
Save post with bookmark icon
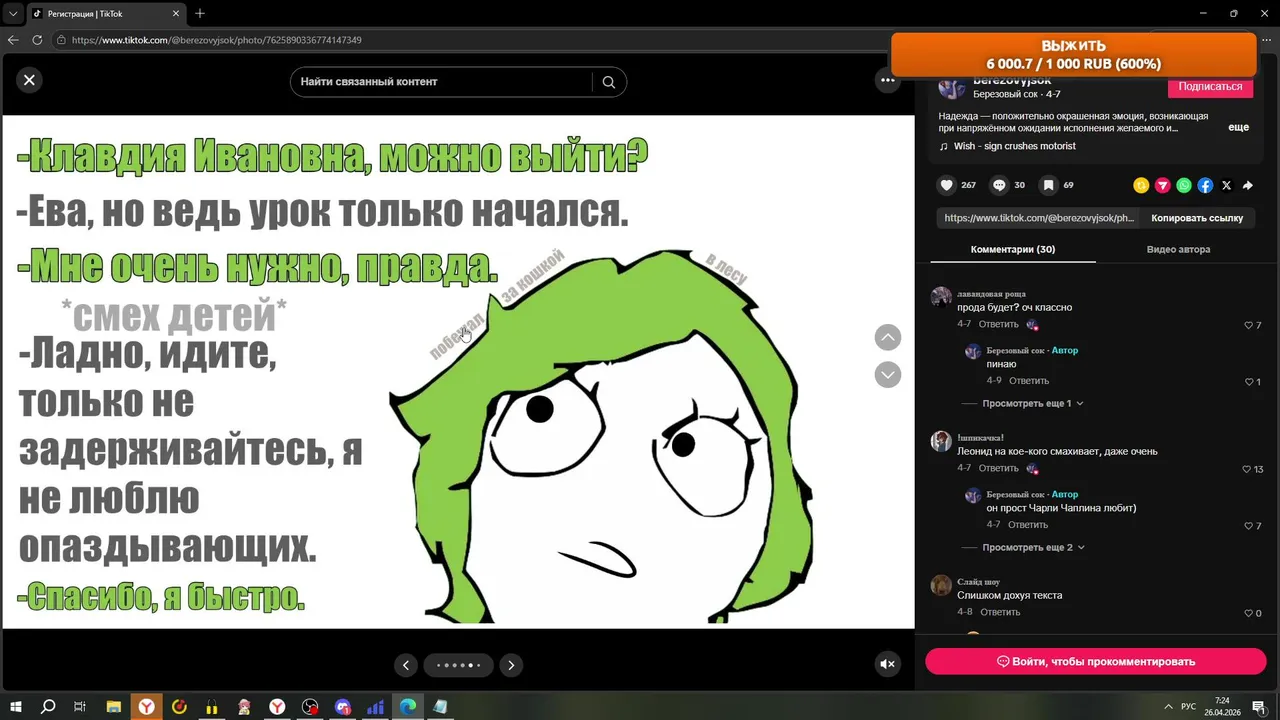point(1048,185)
